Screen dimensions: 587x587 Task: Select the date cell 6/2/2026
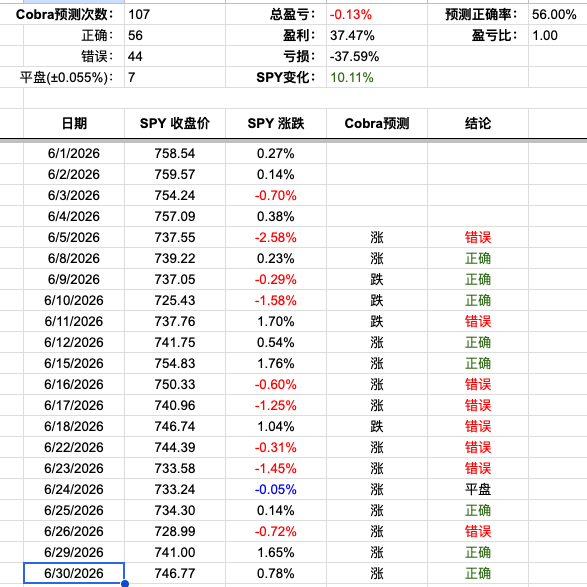(74, 174)
